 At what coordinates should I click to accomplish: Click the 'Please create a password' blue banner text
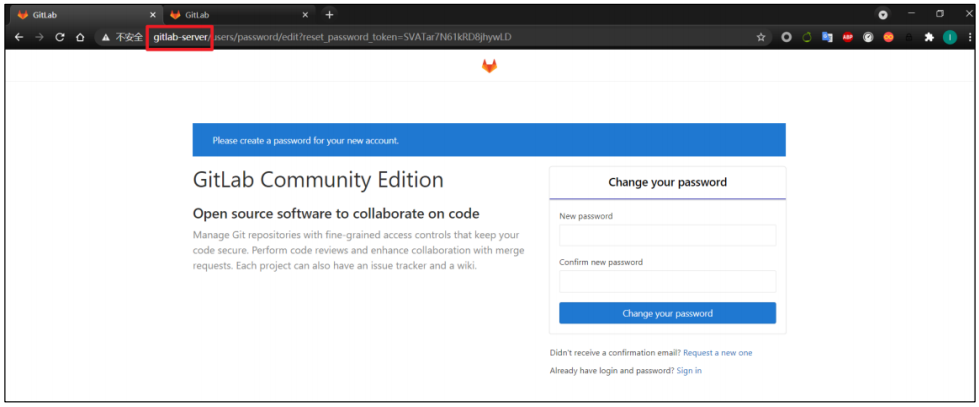pyautogui.click(x=305, y=140)
